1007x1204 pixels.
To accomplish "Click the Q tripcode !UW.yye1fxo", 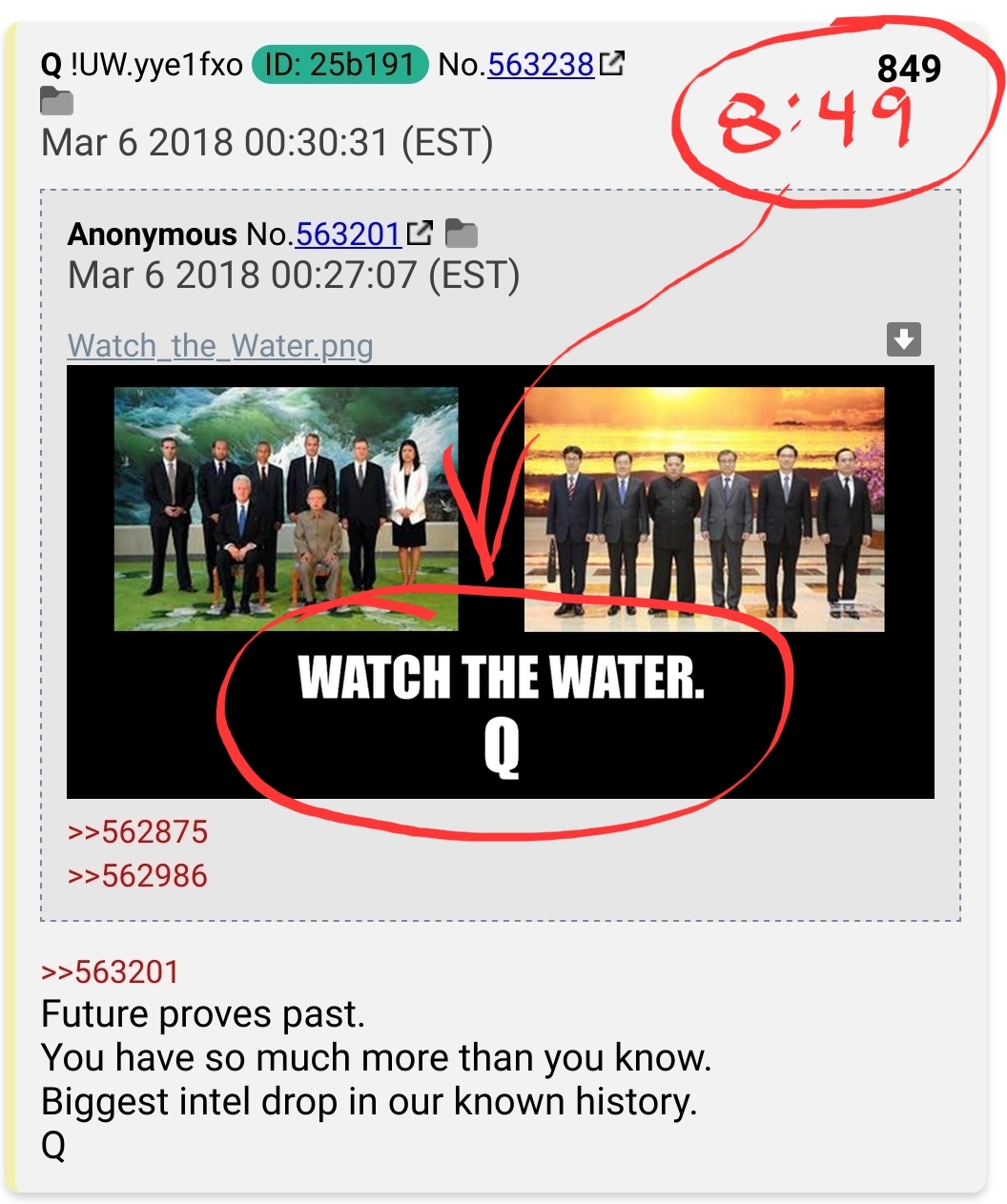I will pos(156,65).
